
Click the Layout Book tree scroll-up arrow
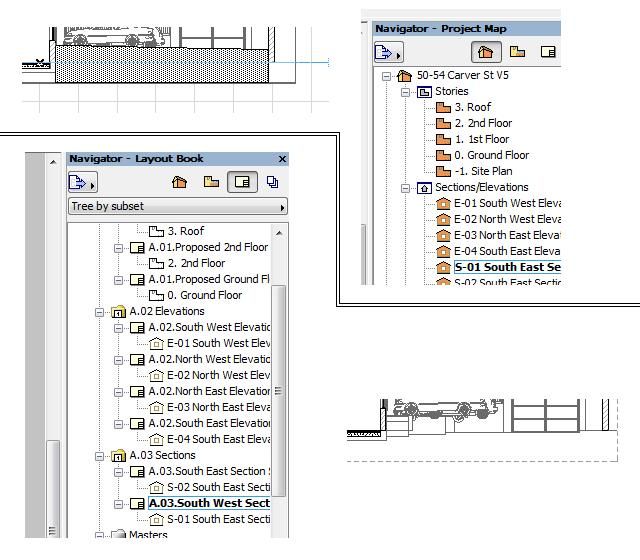point(279,233)
